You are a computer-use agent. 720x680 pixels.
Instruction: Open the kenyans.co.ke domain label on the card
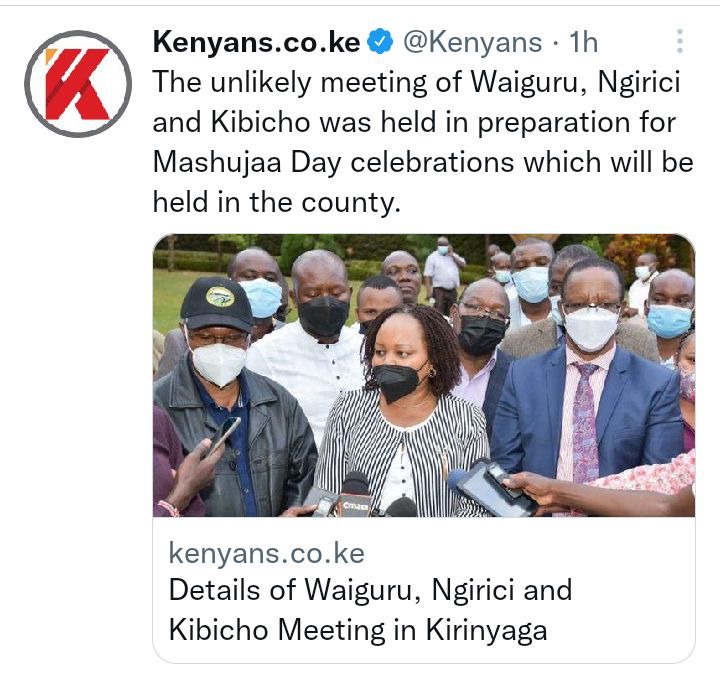(266, 553)
